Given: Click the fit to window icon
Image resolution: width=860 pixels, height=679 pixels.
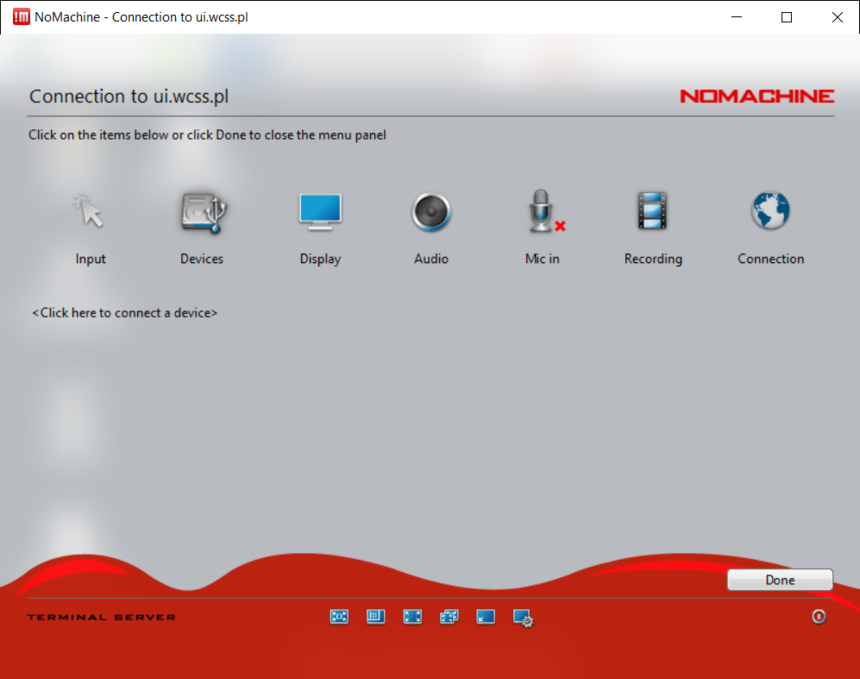Looking at the screenshot, I should tap(339, 617).
